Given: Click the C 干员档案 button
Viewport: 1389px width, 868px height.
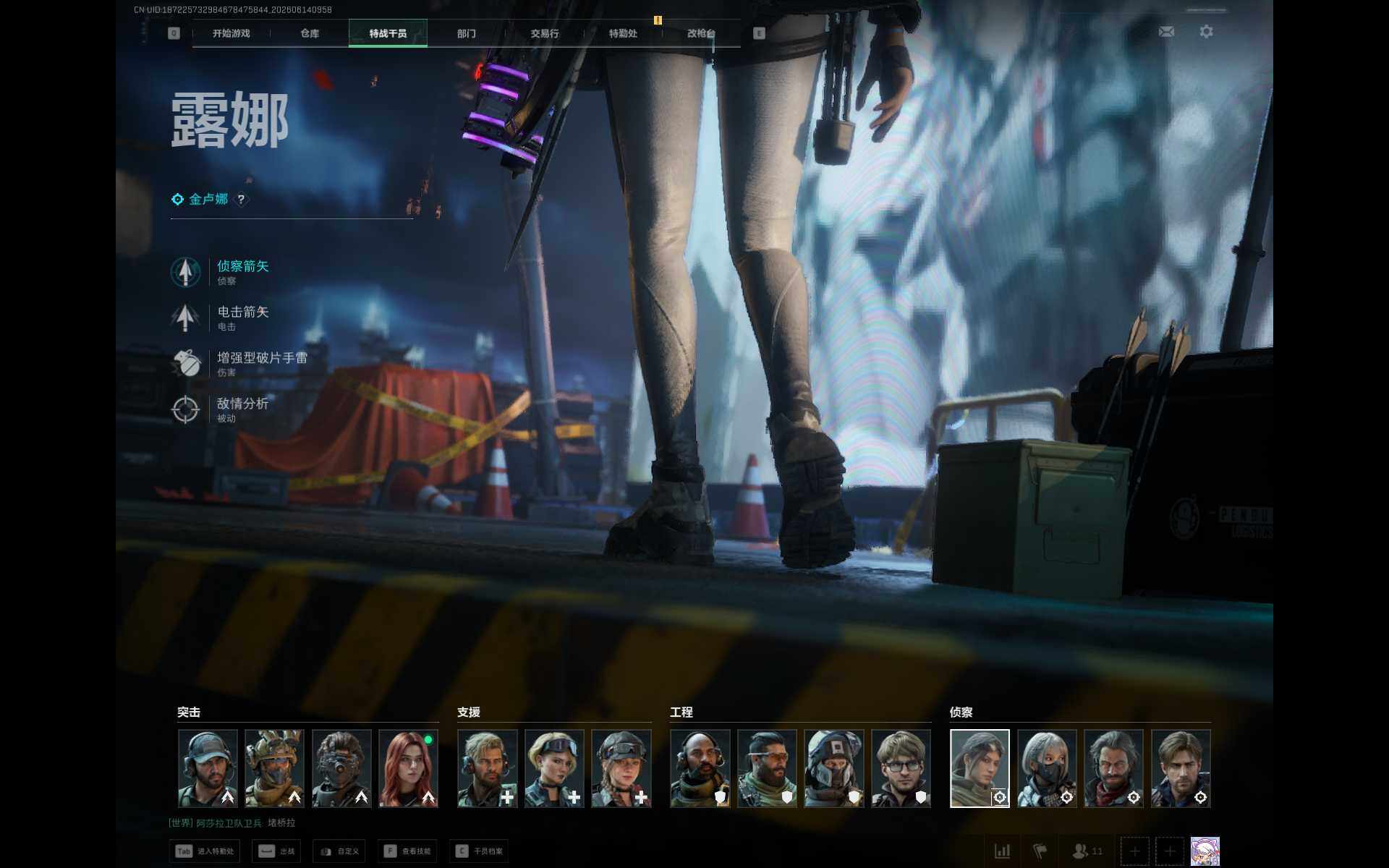Looking at the screenshot, I should pos(479,851).
